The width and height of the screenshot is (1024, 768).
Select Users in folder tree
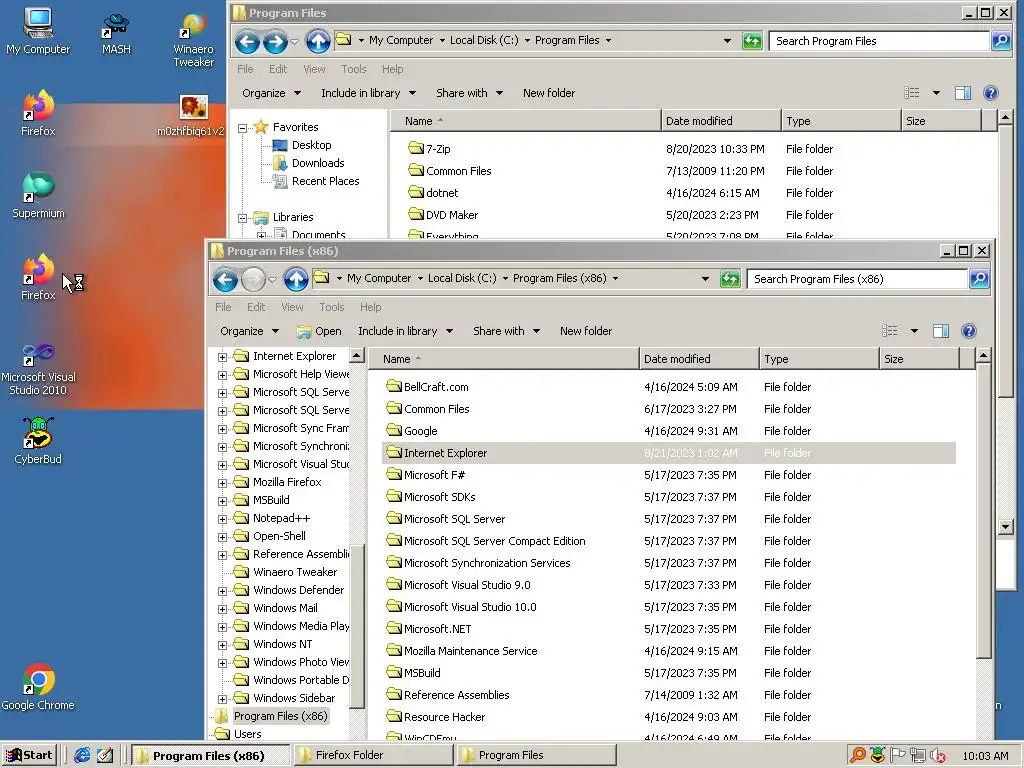239,734
